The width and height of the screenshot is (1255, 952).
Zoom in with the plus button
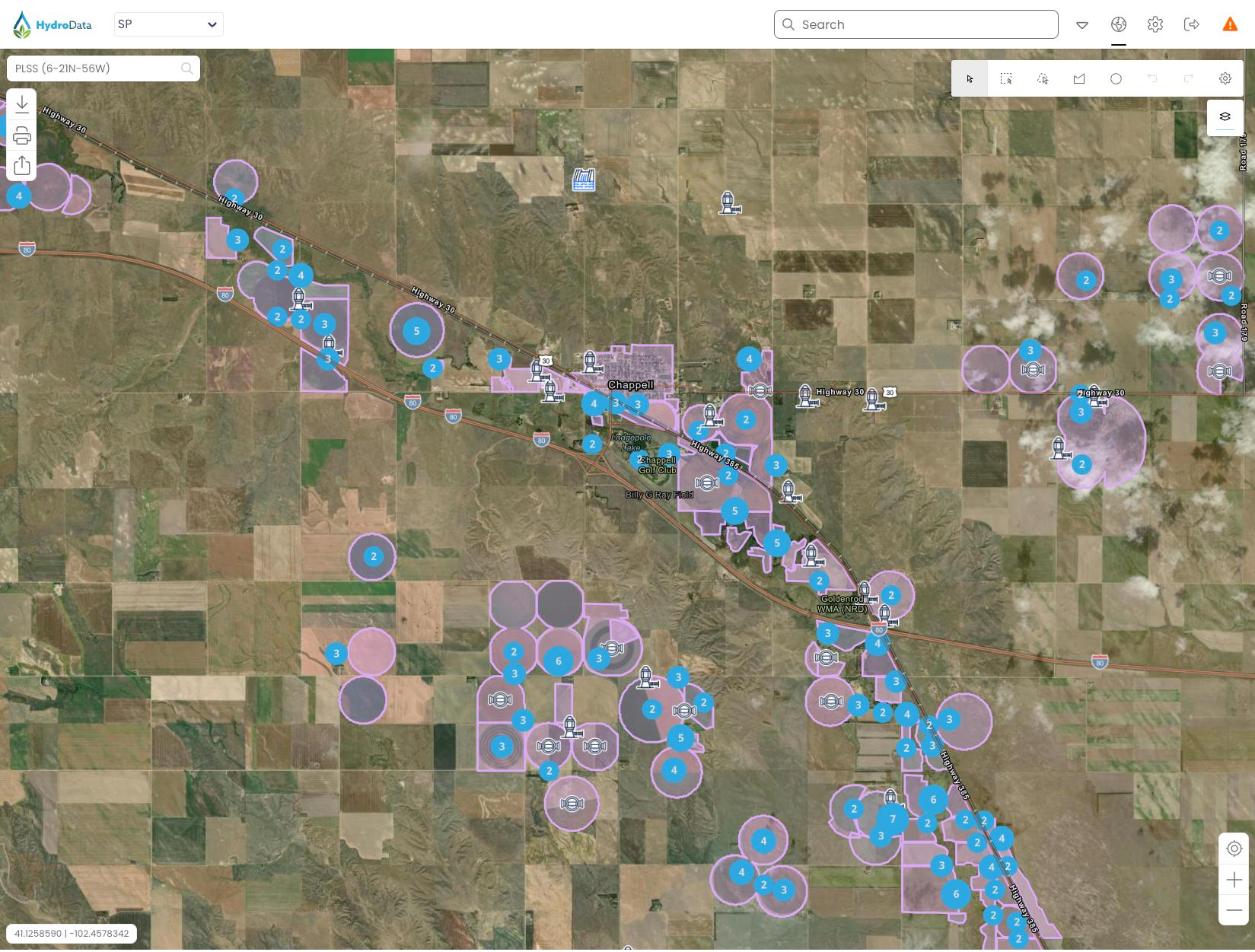(1234, 879)
